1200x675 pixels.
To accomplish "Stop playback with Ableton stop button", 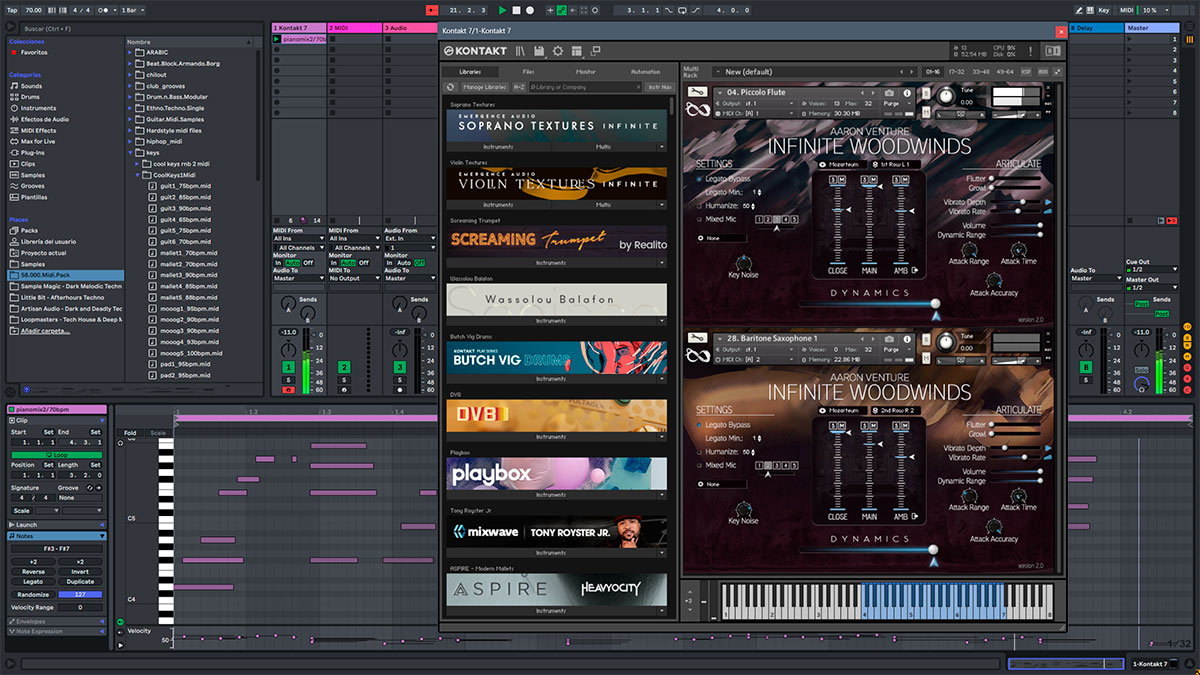I will coord(516,10).
